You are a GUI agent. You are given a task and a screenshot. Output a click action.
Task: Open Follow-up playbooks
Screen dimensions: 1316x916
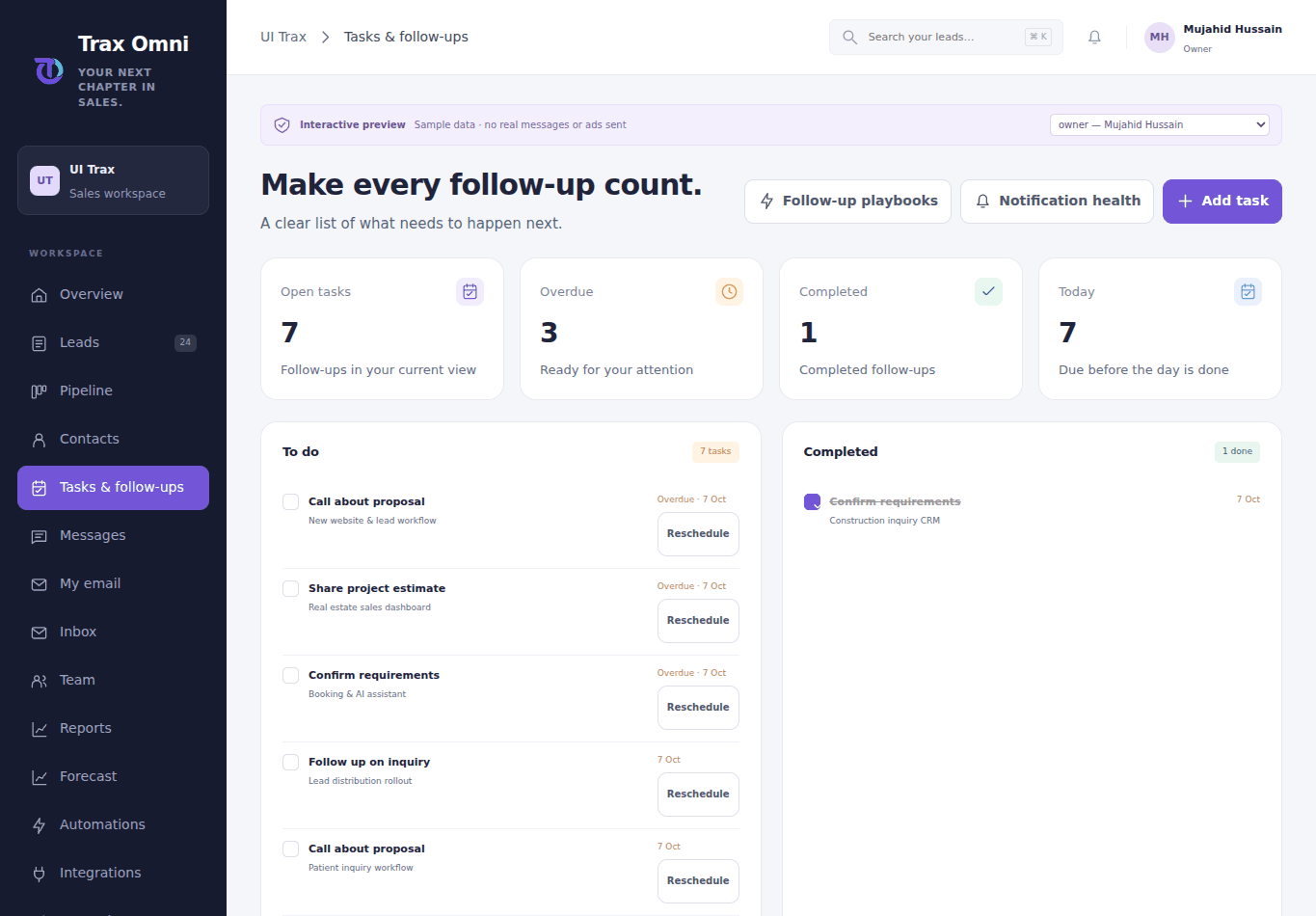pyautogui.click(x=847, y=202)
